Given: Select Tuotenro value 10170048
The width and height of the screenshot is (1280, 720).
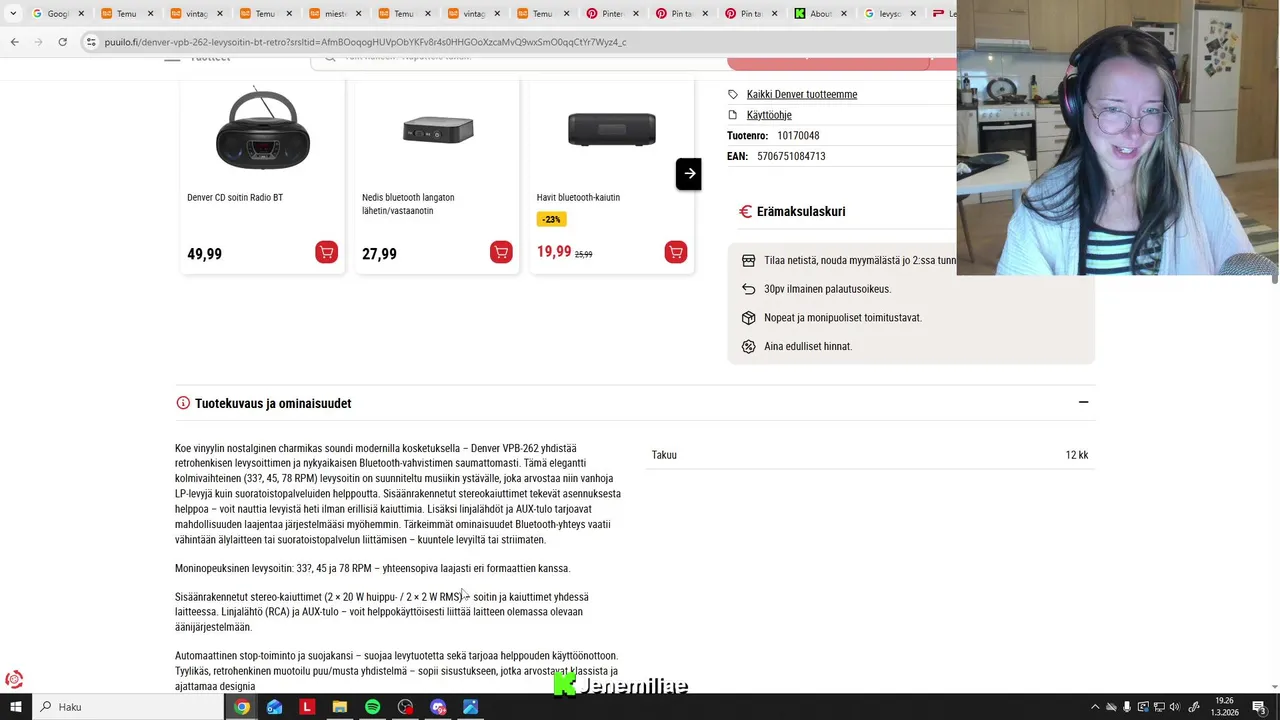Looking at the screenshot, I should coord(798,136).
